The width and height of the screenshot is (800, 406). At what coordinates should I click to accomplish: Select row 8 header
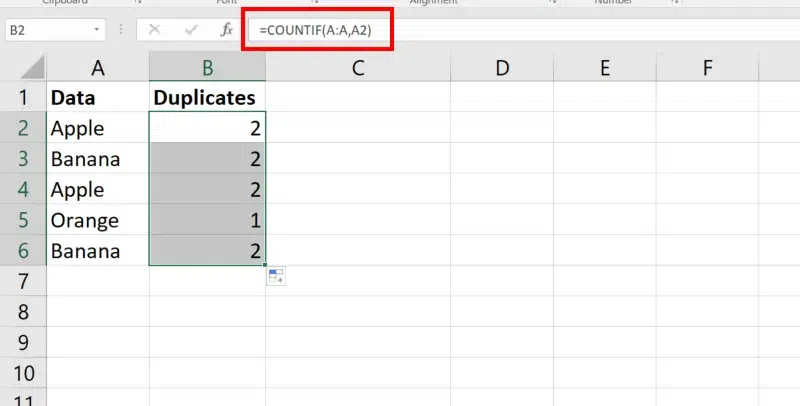(23, 311)
